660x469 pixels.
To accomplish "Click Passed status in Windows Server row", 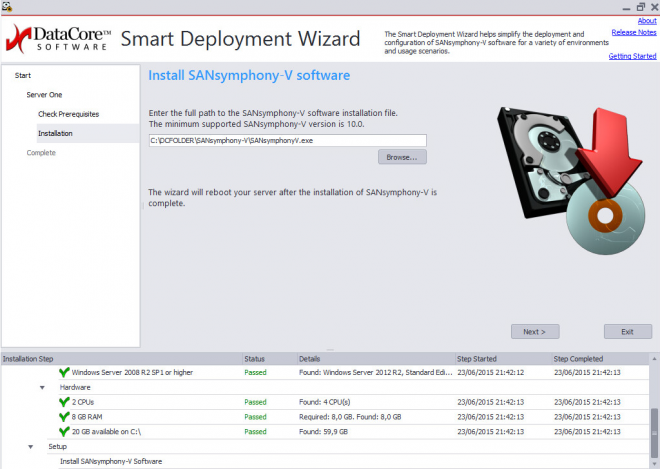I will (255, 372).
